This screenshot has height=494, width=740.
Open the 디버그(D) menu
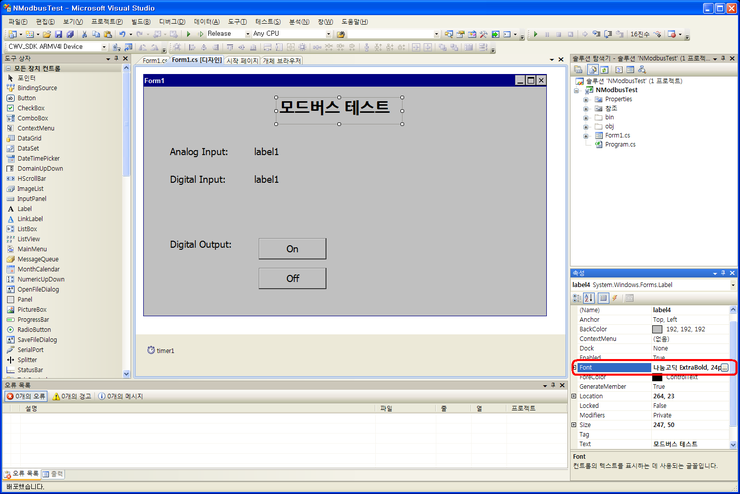click(x=172, y=20)
